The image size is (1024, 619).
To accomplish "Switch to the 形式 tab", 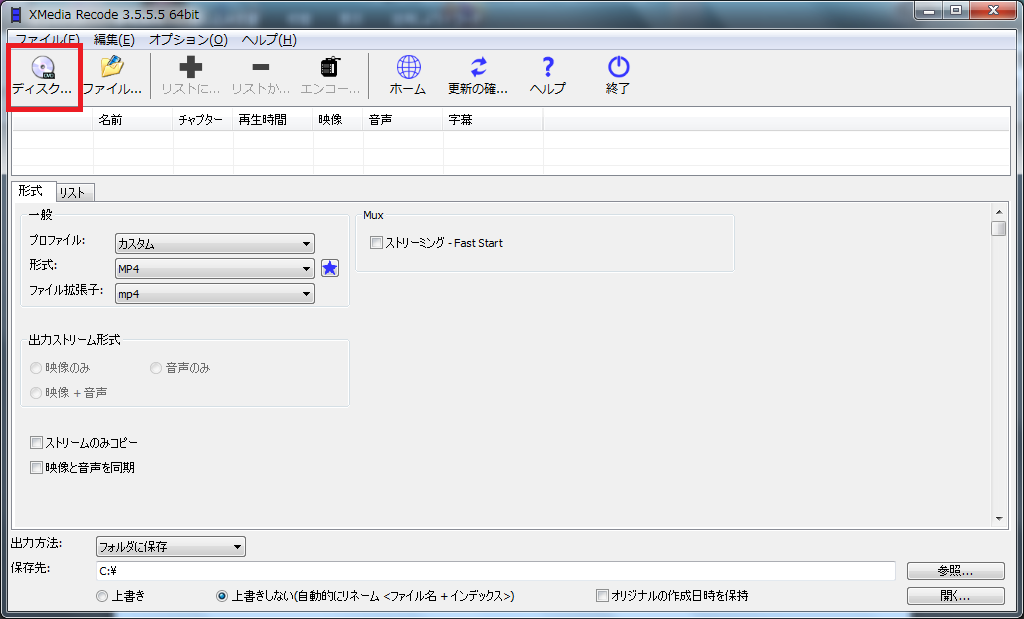I will (x=31, y=191).
